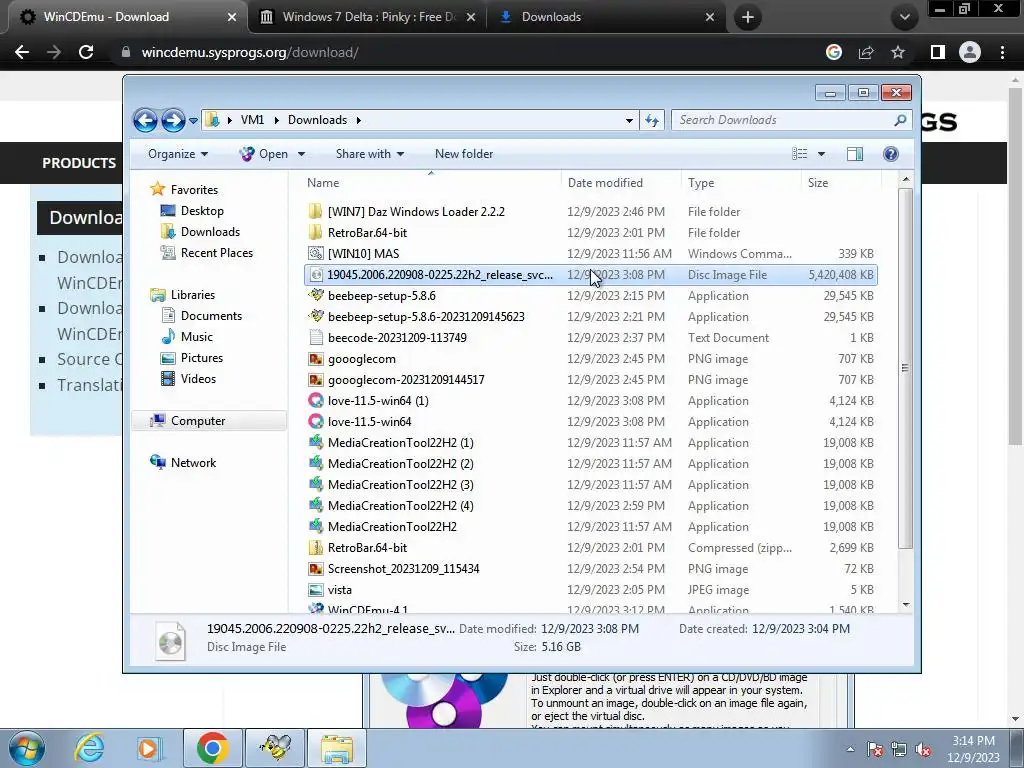Sort by Type column header
This screenshot has width=1024, height=768.
click(740, 183)
